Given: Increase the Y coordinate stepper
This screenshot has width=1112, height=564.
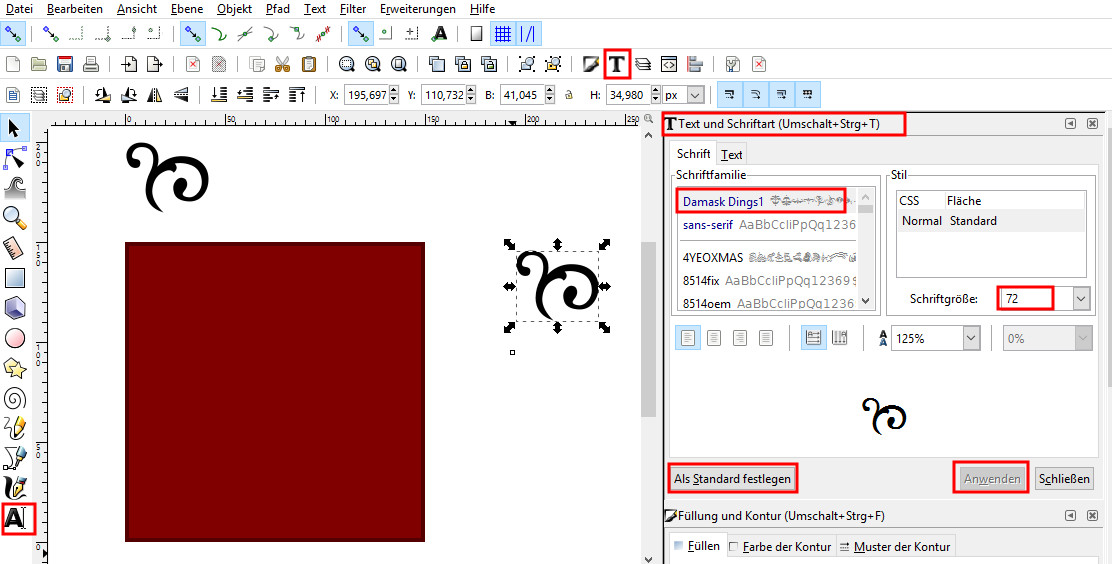Looking at the screenshot, I should coord(471,90).
